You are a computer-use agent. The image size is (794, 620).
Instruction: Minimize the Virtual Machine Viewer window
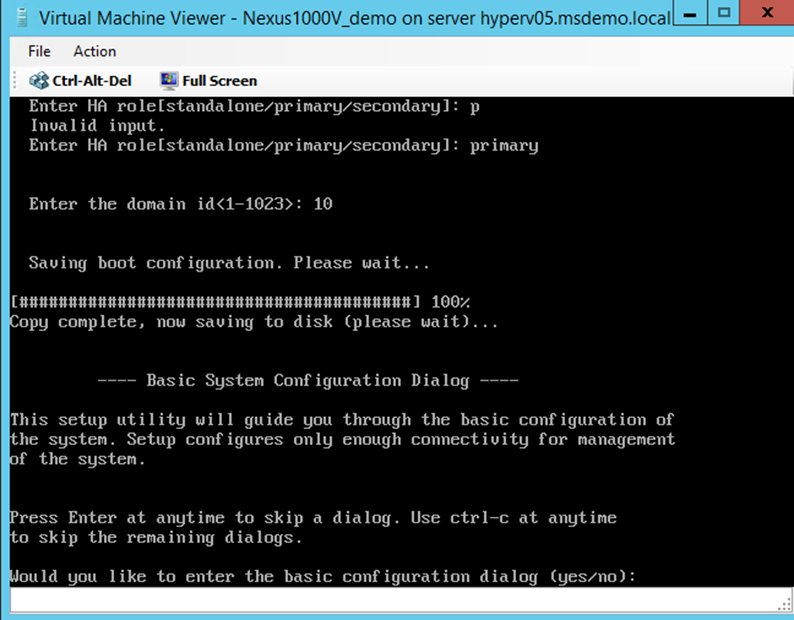[x=689, y=13]
